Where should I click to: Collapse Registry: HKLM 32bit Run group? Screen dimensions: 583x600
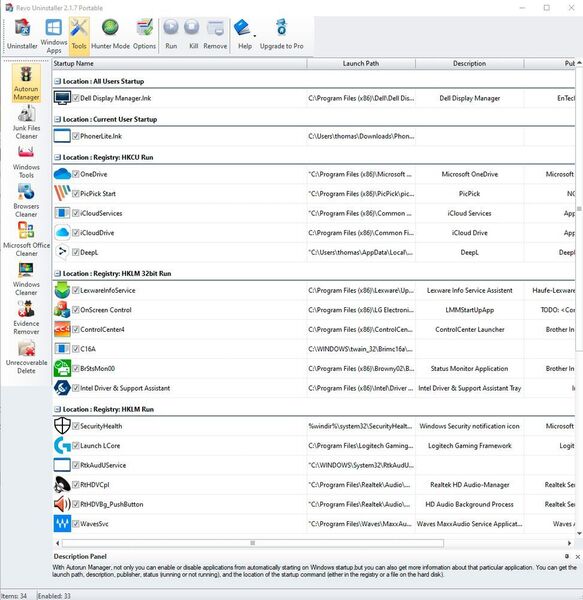(57, 274)
